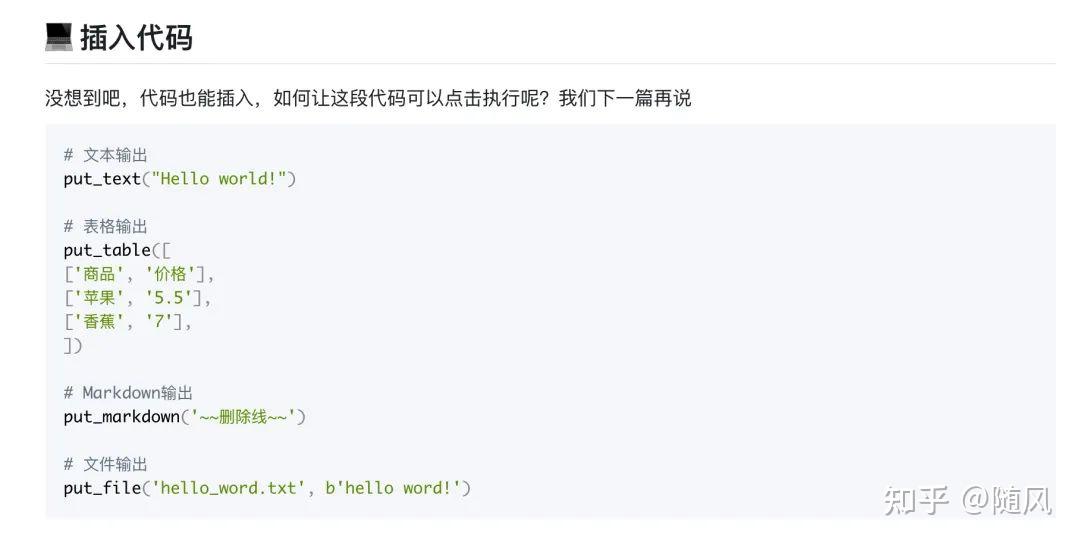Click the intro paragraph about executing code
This screenshot has width=1080, height=546.
(368, 98)
